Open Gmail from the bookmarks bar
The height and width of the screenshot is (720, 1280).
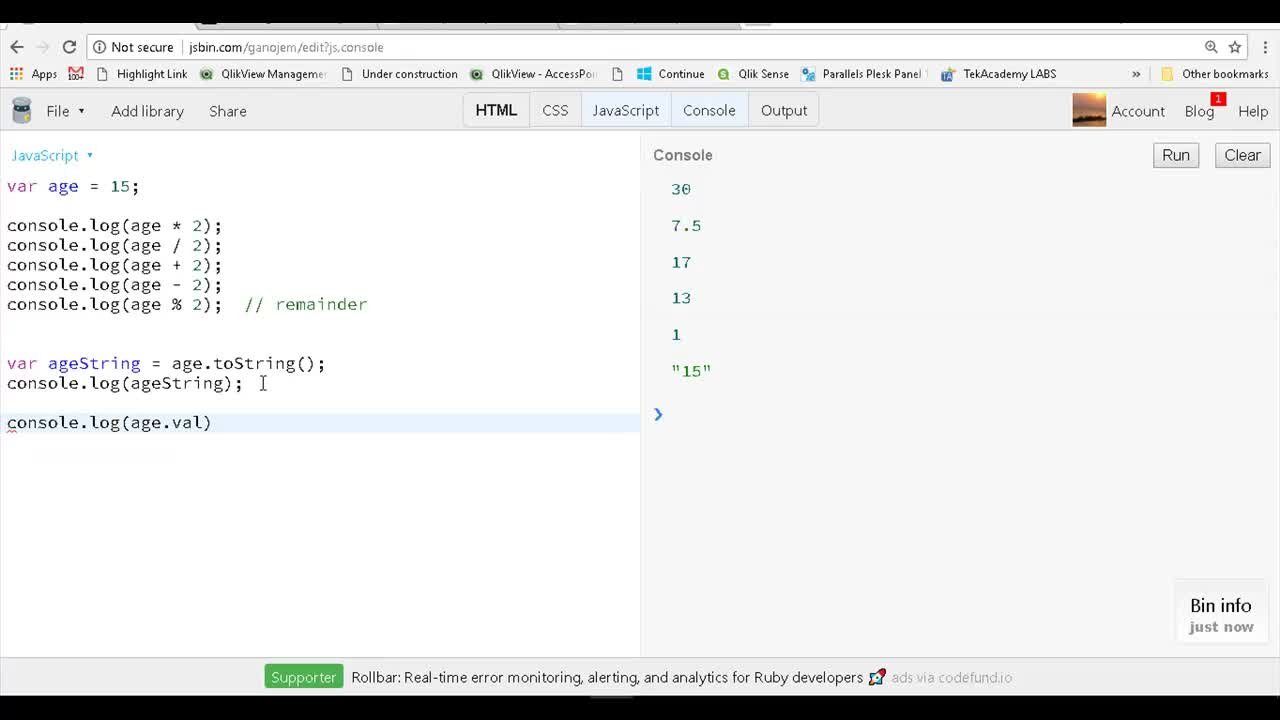(x=76, y=73)
